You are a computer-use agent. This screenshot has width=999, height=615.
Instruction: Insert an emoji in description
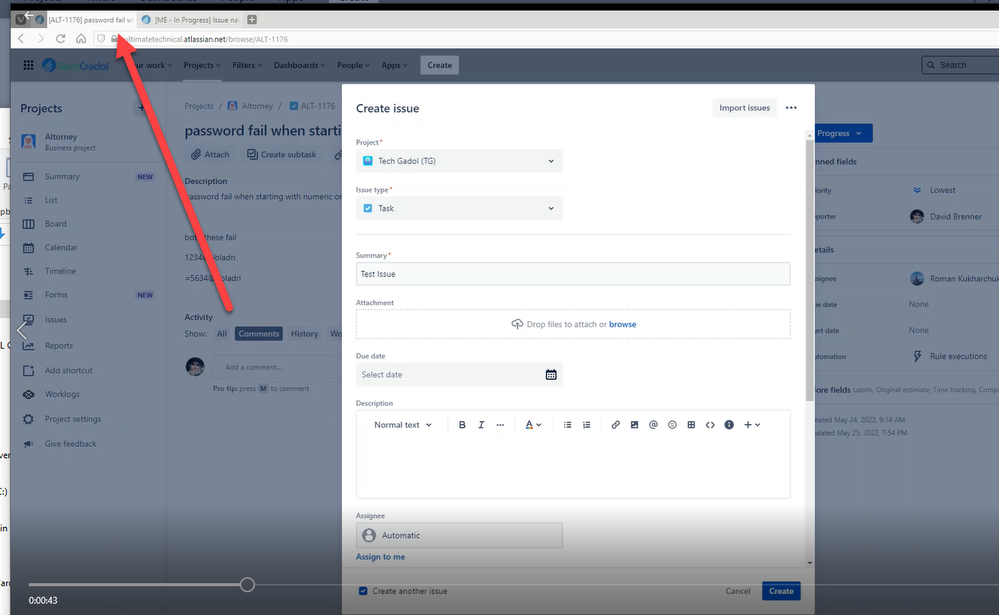pyautogui.click(x=672, y=425)
